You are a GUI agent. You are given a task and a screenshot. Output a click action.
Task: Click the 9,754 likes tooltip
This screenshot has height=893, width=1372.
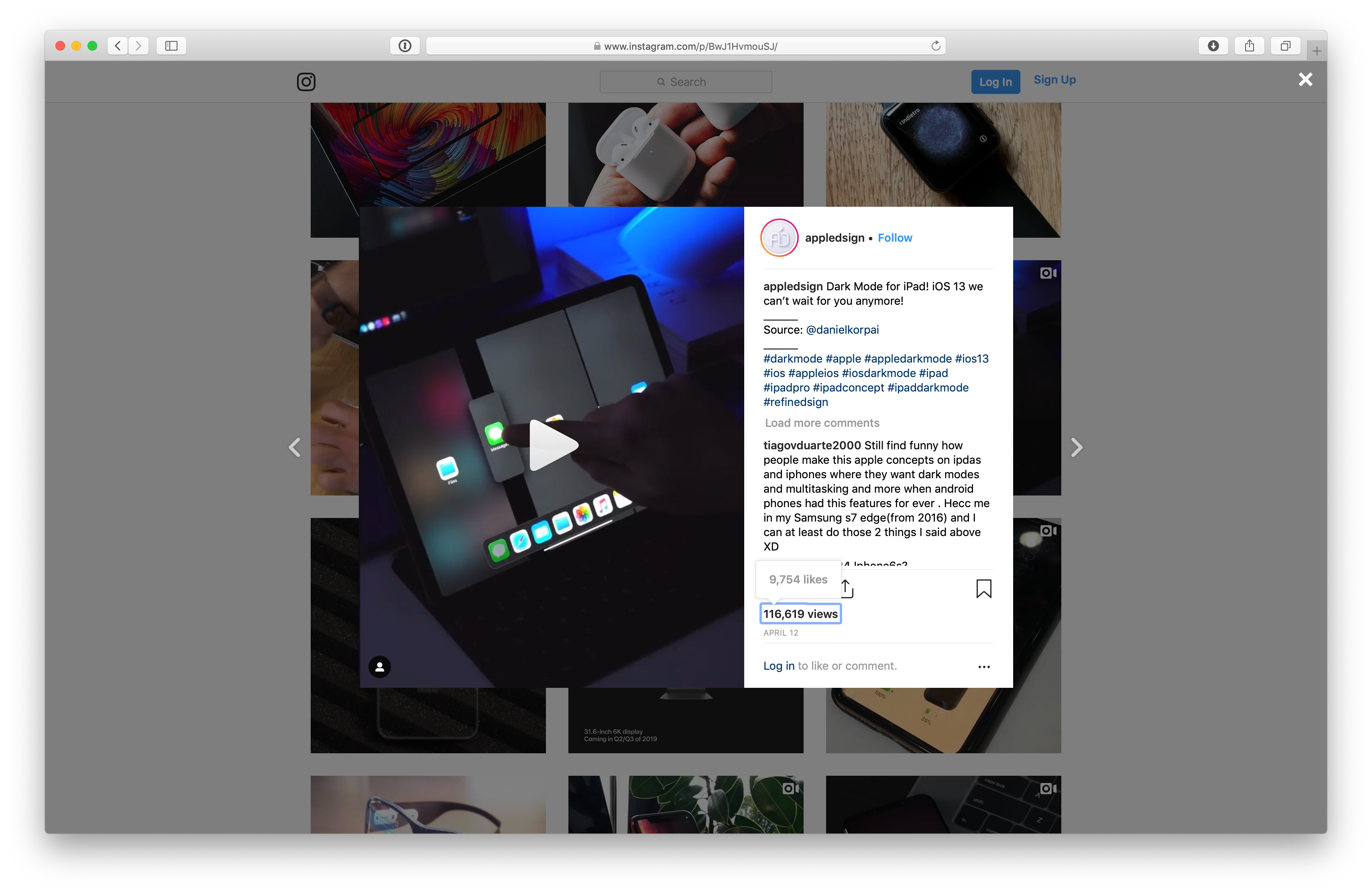[x=798, y=579]
